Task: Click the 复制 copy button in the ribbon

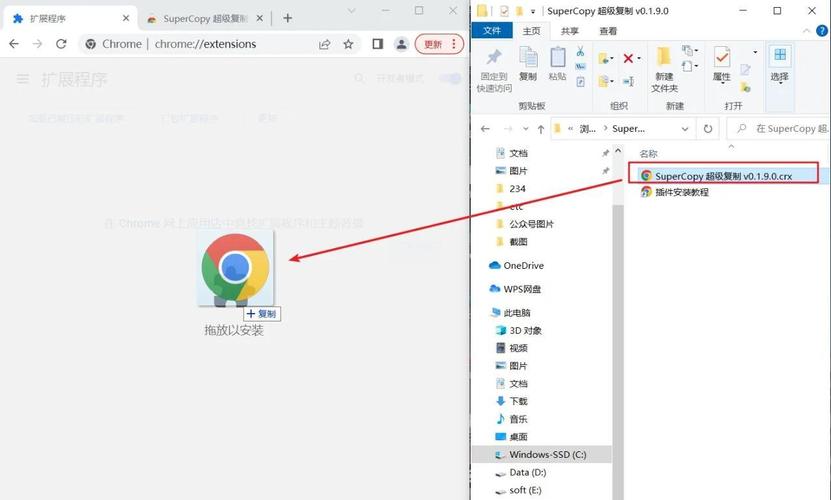Action: pyautogui.click(x=528, y=64)
